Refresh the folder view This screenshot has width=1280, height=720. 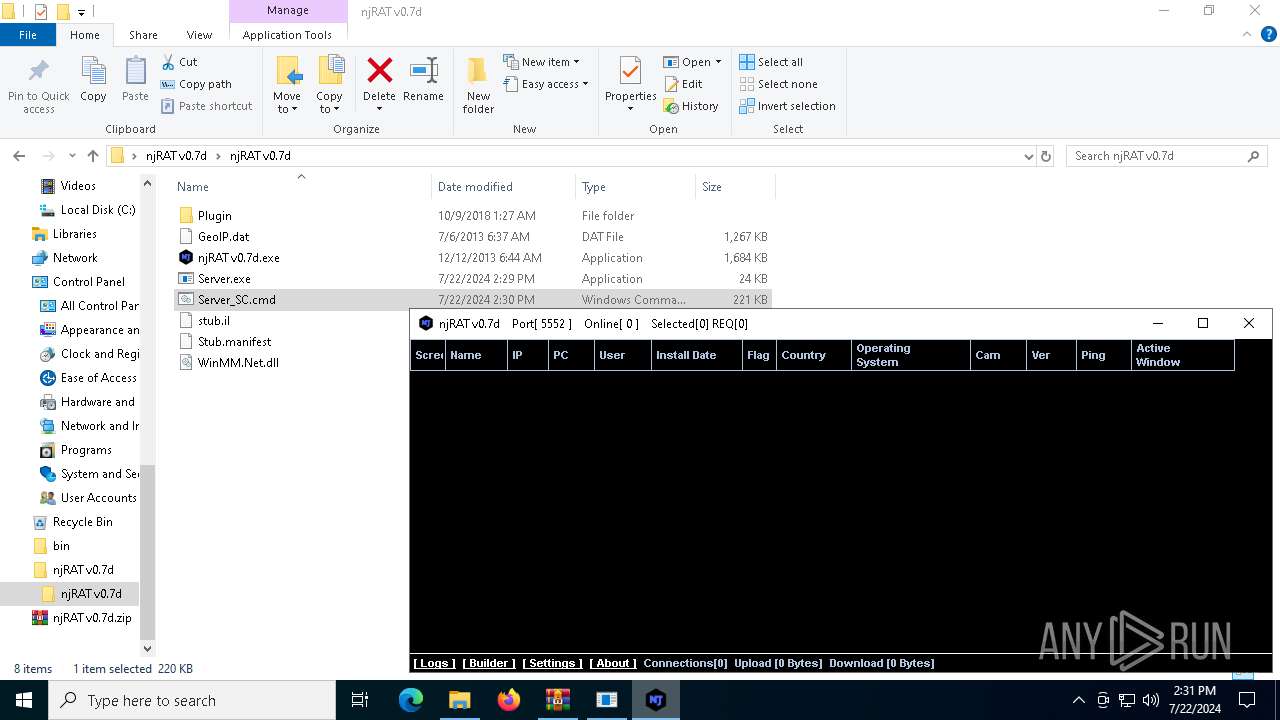coord(1046,156)
